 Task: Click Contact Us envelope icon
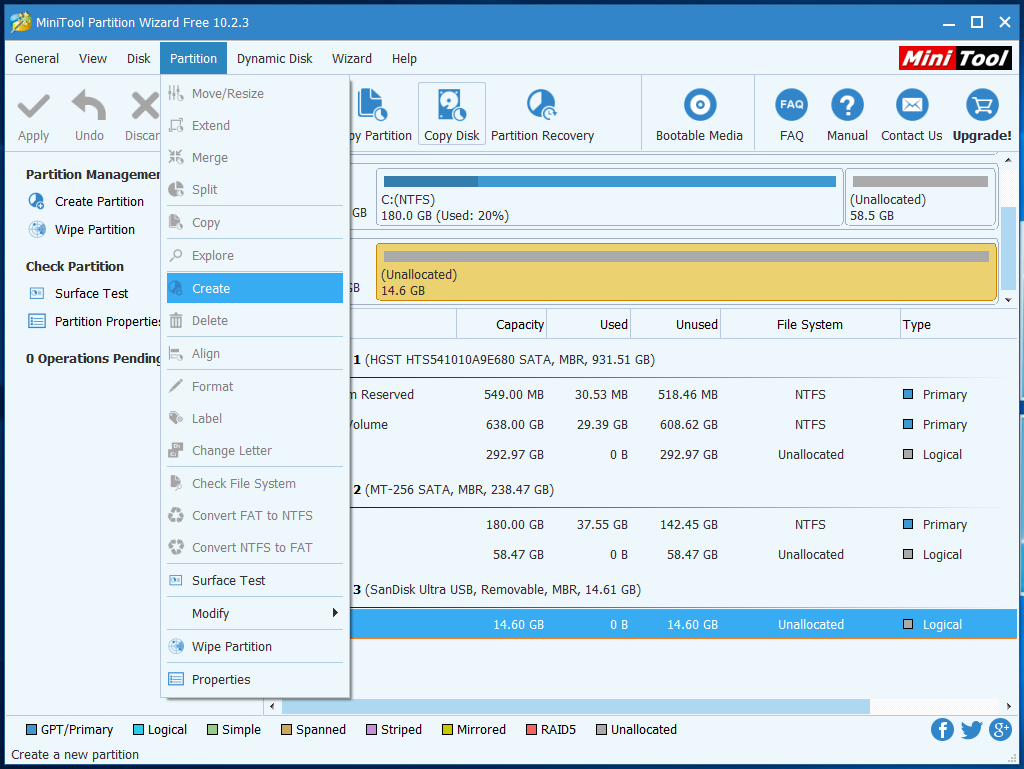coord(912,105)
